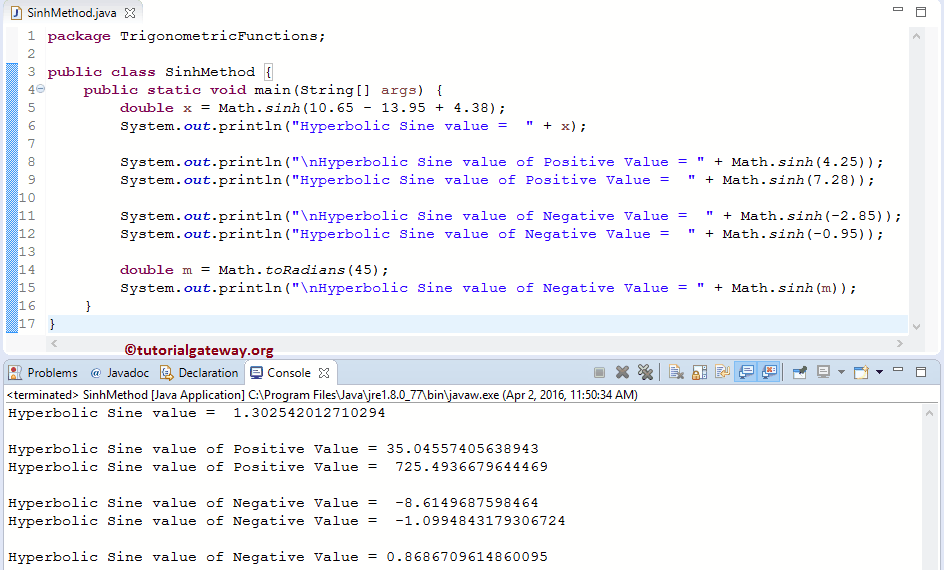This screenshot has height=570, width=944.
Task: Click console value '-8.6149687598464'
Action: pos(467,503)
